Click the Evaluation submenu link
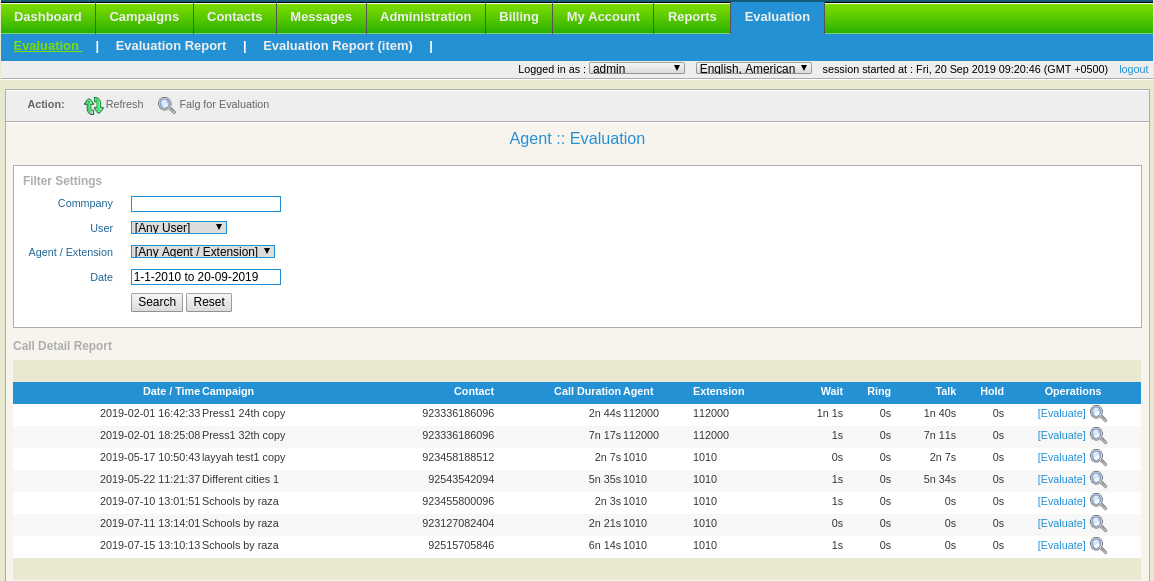The image size is (1154, 581). tap(47, 46)
